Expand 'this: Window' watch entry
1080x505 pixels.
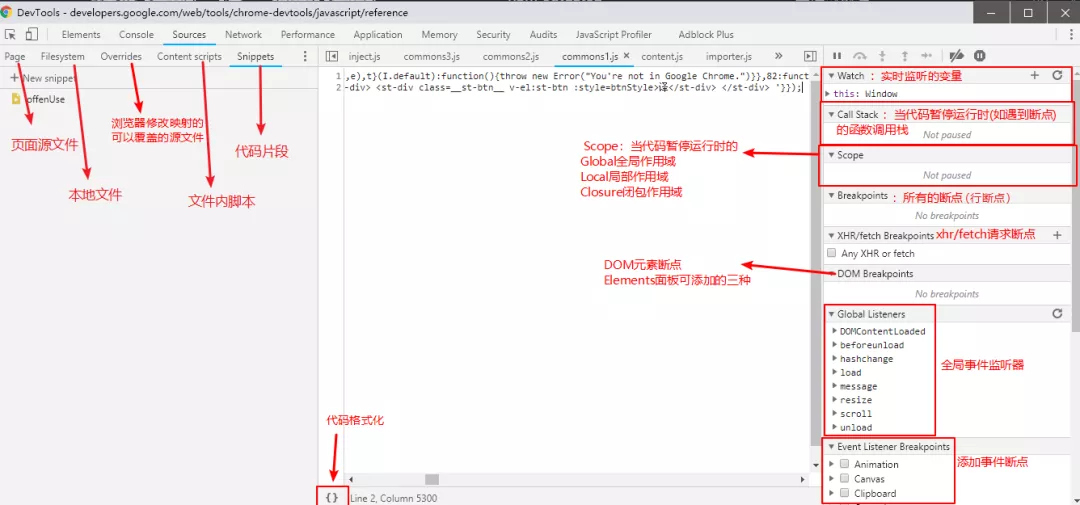828,93
